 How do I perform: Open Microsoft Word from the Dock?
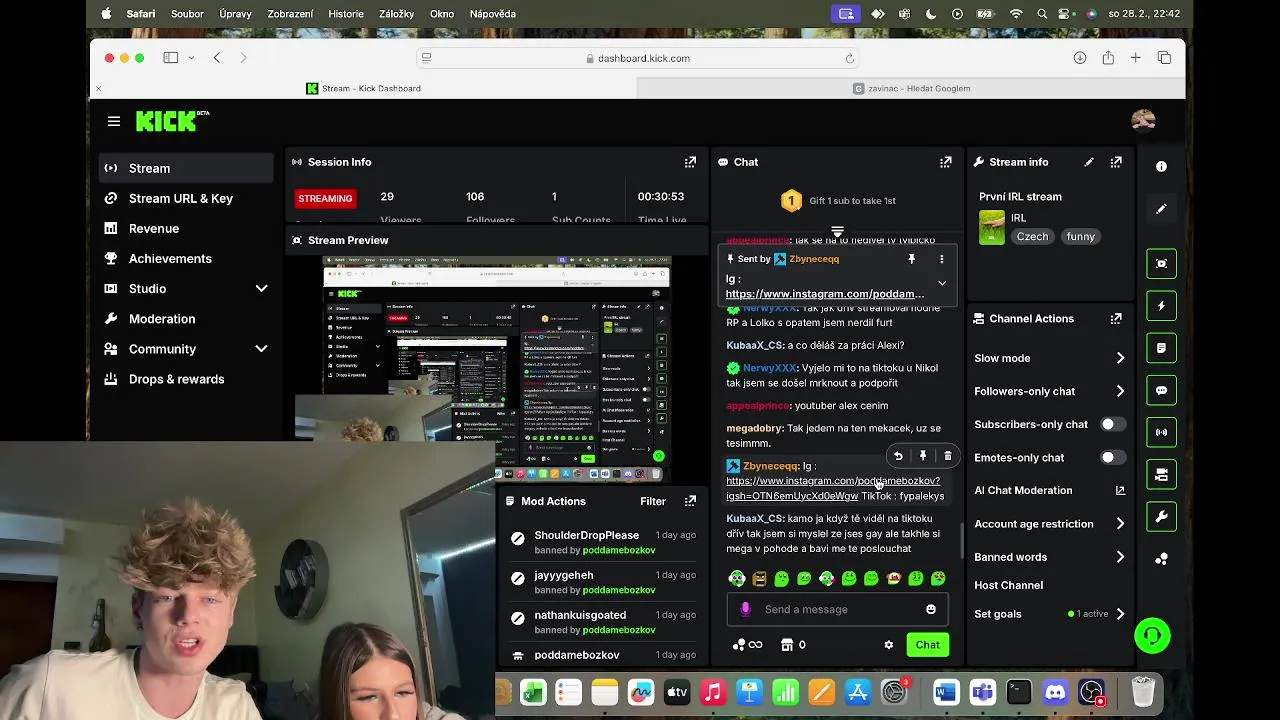tap(946, 692)
